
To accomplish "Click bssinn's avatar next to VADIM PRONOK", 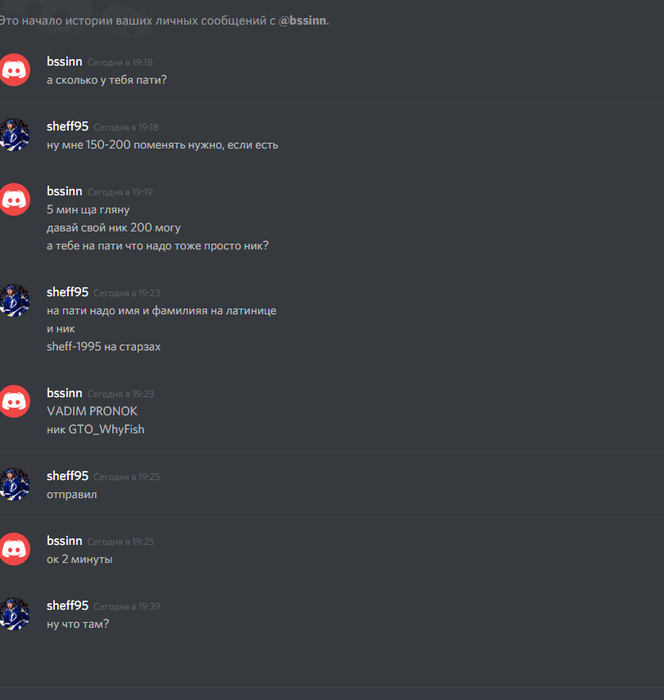I will click(14, 401).
